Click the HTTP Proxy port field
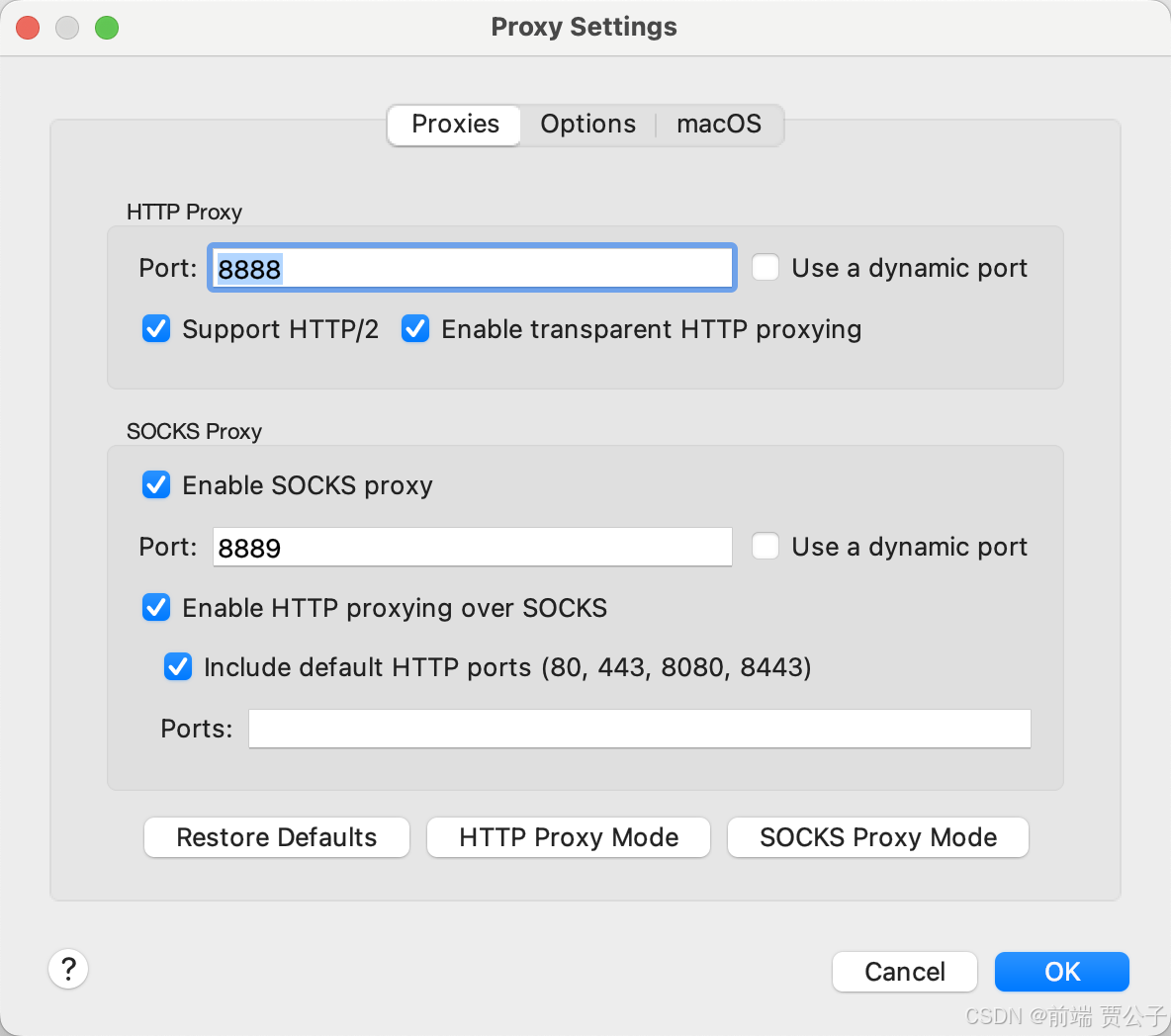Image resolution: width=1171 pixels, height=1036 pixels. coord(472,268)
